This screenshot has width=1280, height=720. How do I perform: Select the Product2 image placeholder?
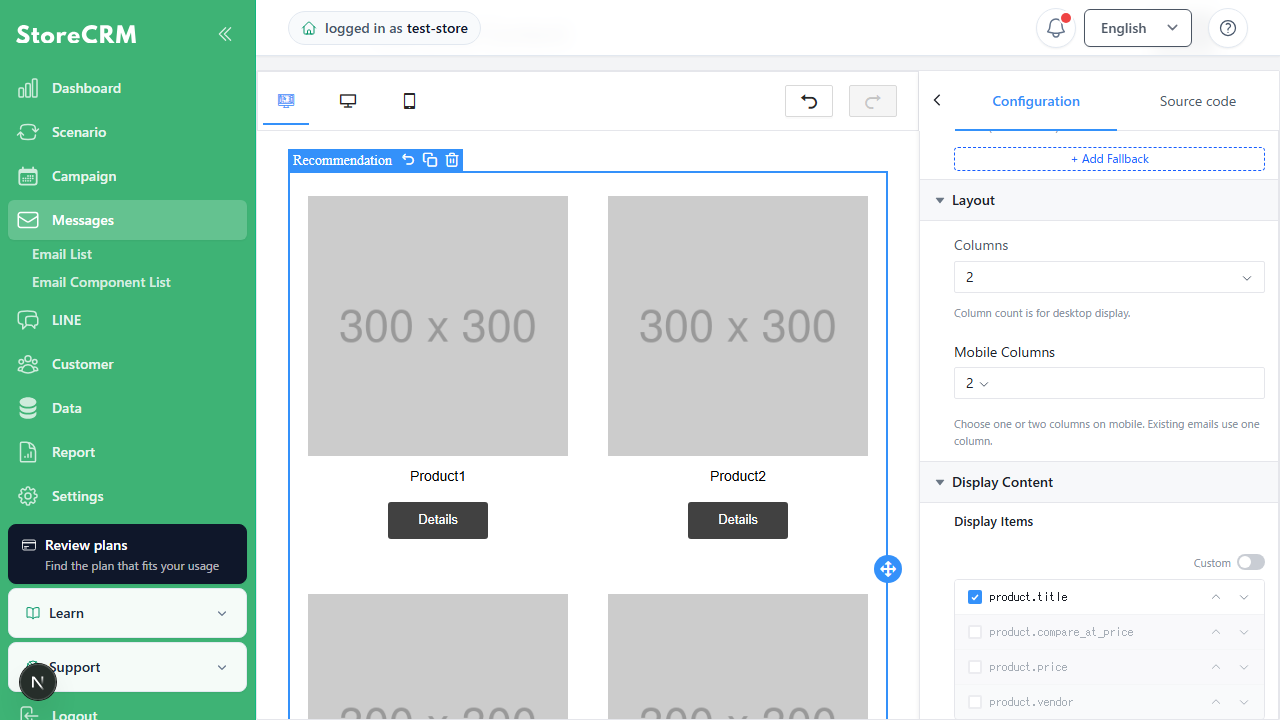click(738, 326)
